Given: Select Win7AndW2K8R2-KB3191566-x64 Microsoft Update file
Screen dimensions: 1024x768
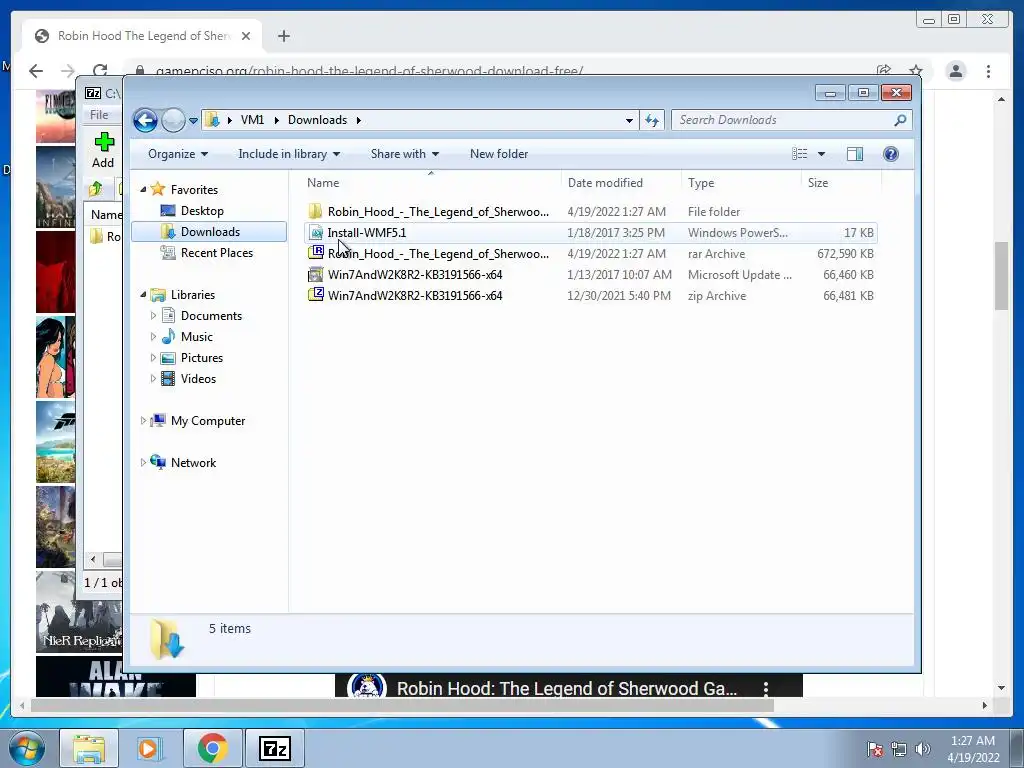Looking at the screenshot, I should point(590,274).
